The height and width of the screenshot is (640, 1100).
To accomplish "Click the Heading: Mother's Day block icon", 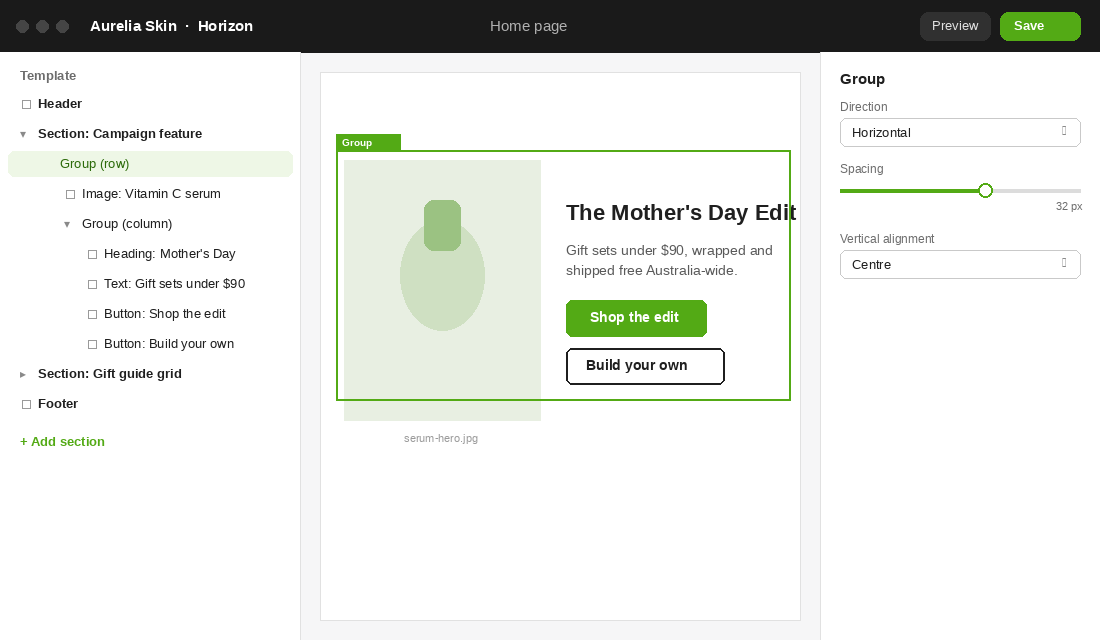I will click(92, 254).
